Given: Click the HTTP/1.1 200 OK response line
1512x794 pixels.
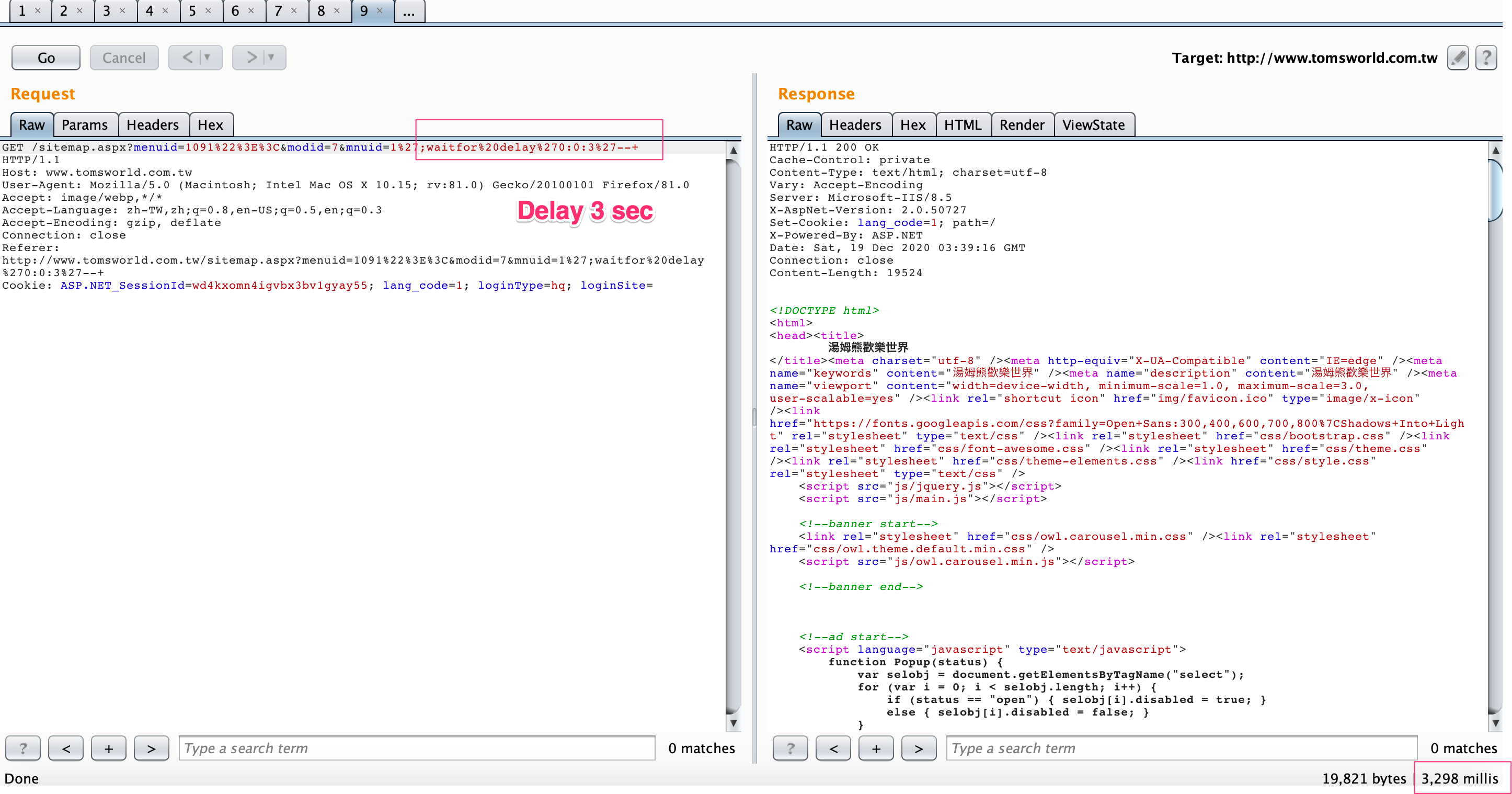Looking at the screenshot, I should pos(824,148).
